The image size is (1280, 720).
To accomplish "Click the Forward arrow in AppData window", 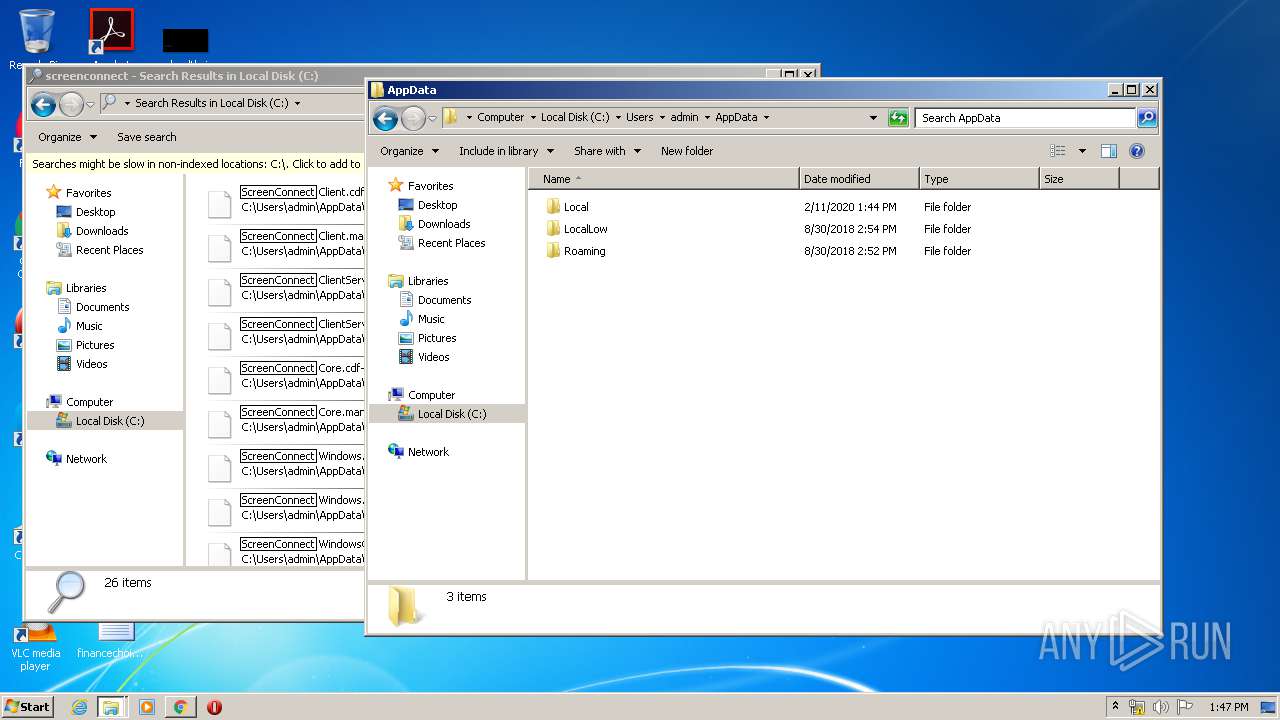I will tap(413, 118).
